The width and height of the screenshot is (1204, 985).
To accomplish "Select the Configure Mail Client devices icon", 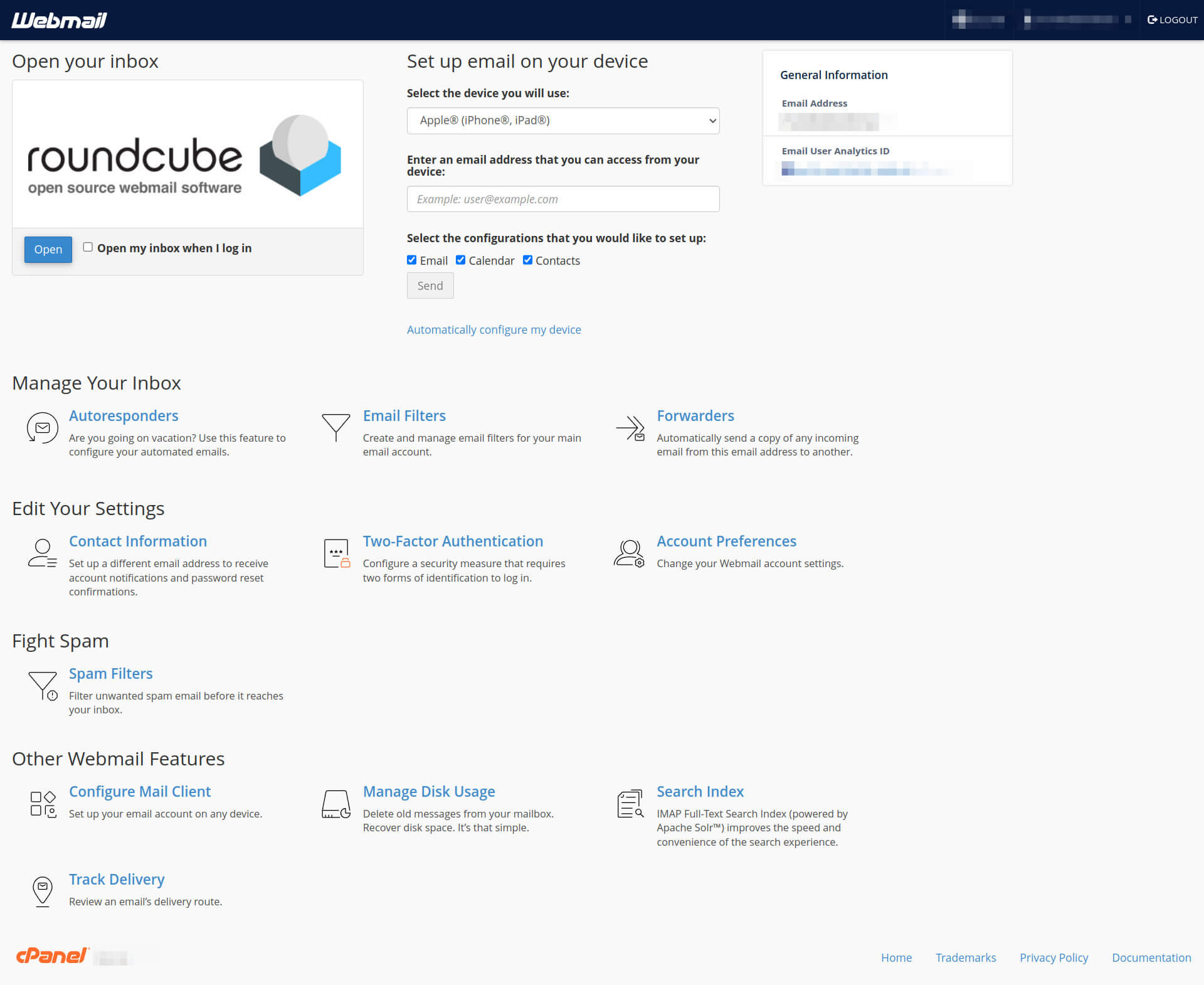I will point(42,804).
